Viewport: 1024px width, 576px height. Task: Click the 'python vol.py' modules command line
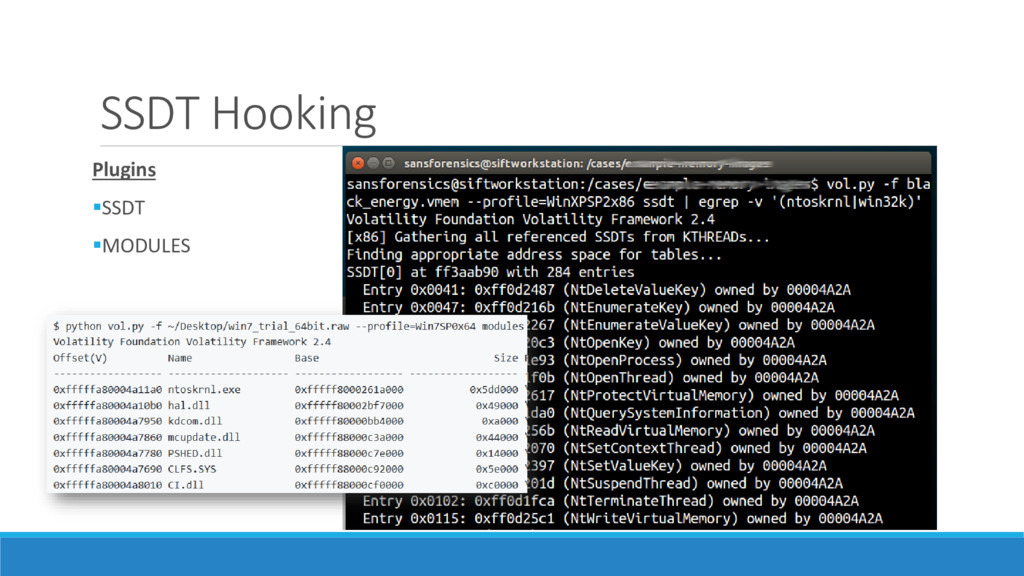coord(288,326)
